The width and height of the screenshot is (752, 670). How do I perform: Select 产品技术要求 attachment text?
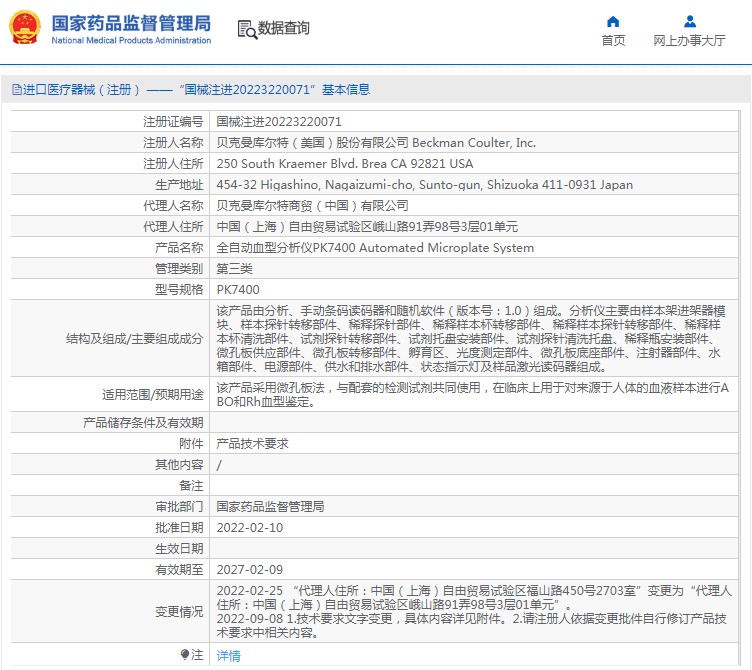(252, 444)
